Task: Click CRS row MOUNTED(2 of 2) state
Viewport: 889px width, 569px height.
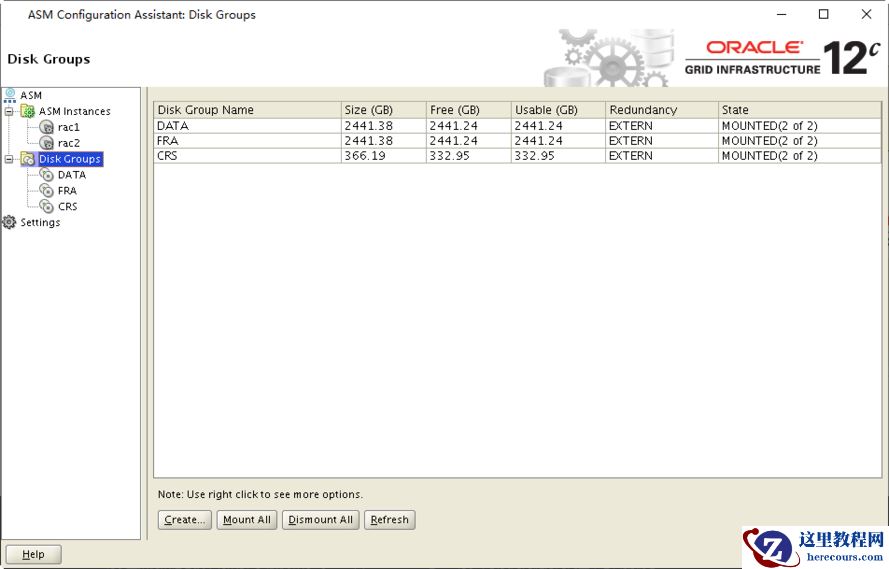Action: (799, 155)
